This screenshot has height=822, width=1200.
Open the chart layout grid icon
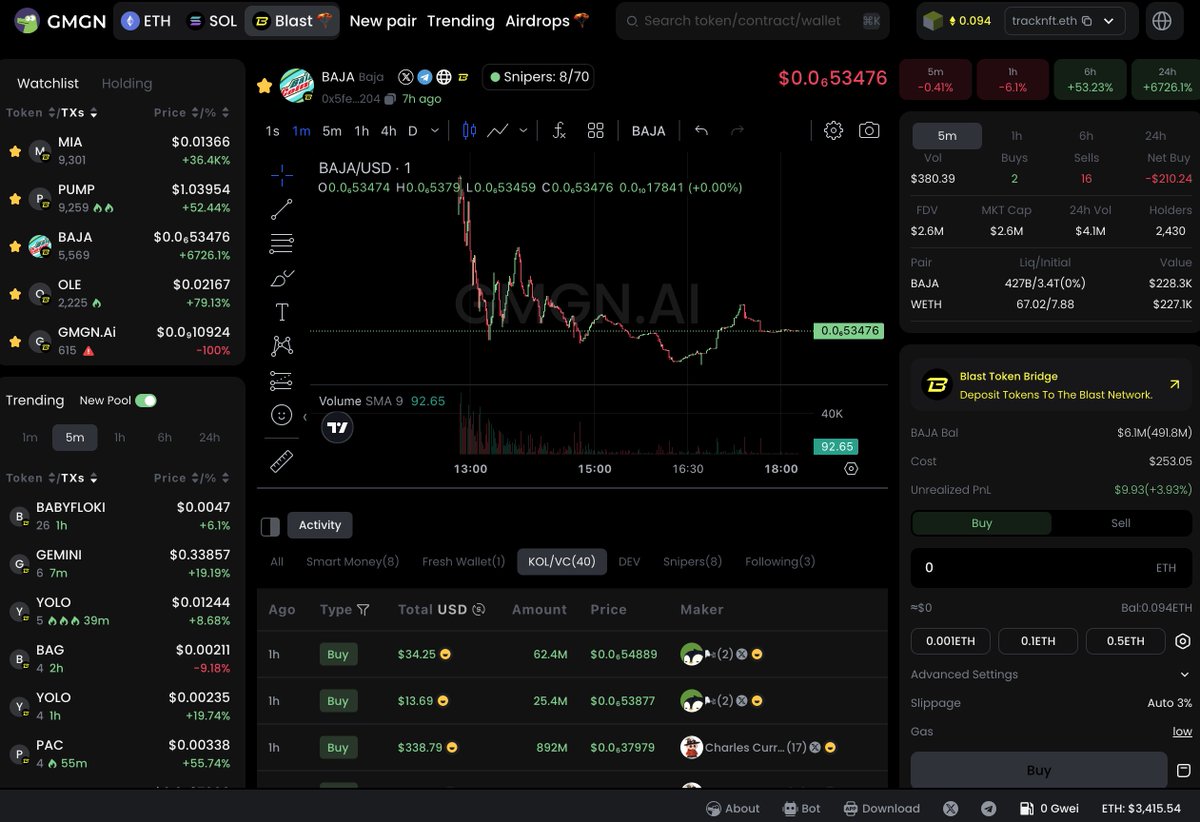pos(596,131)
